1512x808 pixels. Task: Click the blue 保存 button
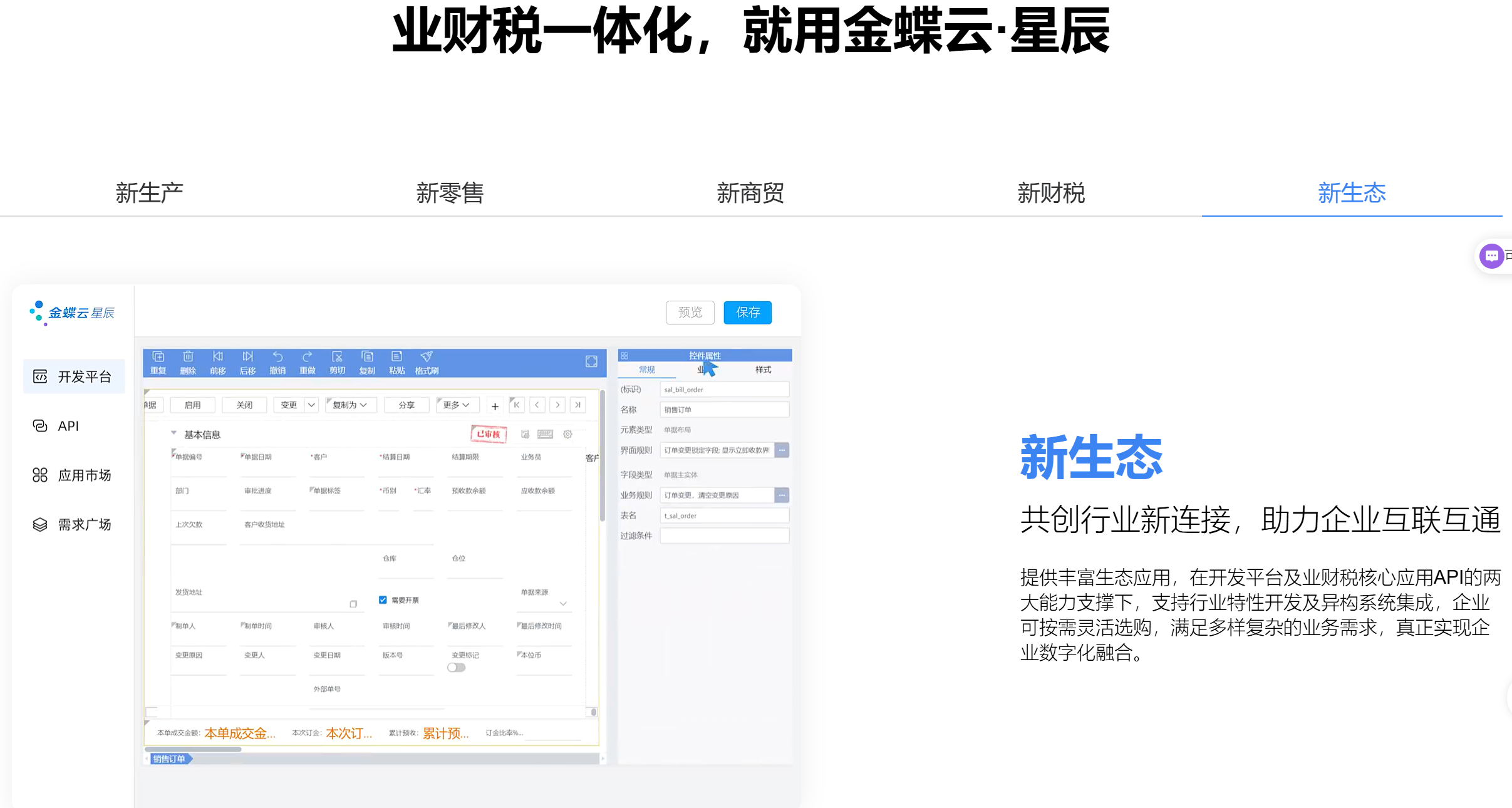point(748,313)
